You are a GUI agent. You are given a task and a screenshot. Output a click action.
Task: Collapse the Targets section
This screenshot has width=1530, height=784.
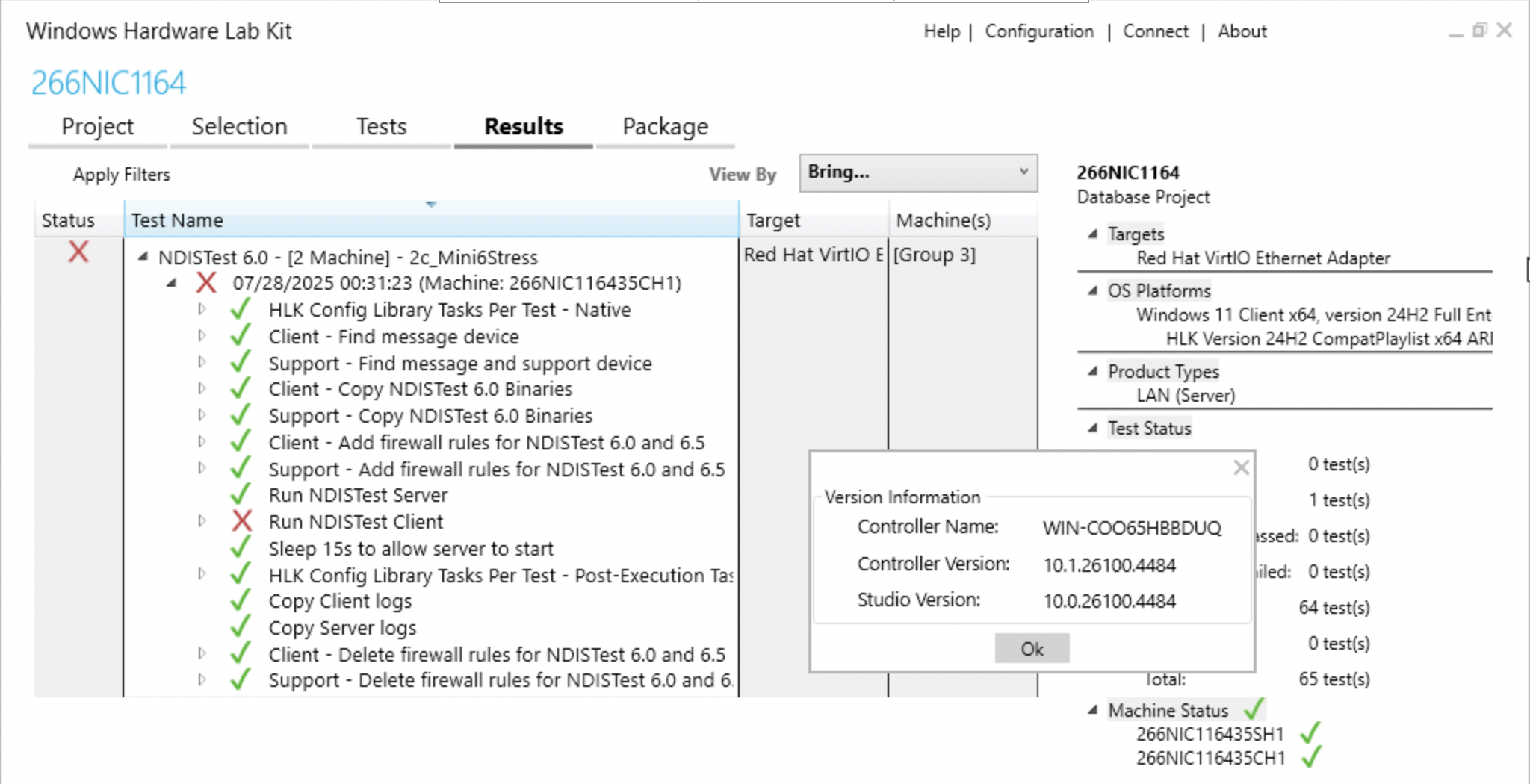(1093, 234)
